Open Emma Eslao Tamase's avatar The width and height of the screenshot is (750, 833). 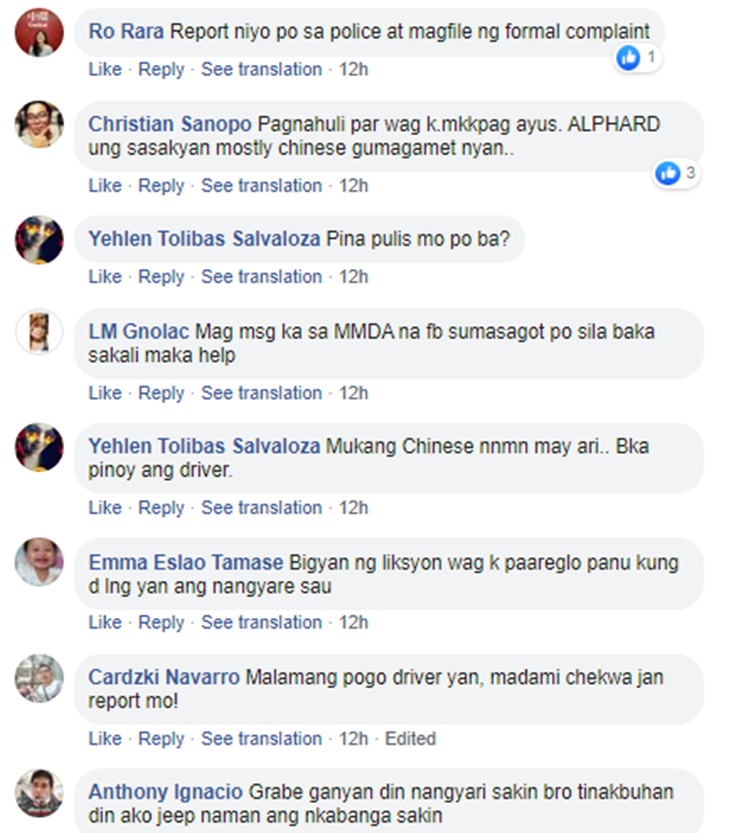point(39,562)
